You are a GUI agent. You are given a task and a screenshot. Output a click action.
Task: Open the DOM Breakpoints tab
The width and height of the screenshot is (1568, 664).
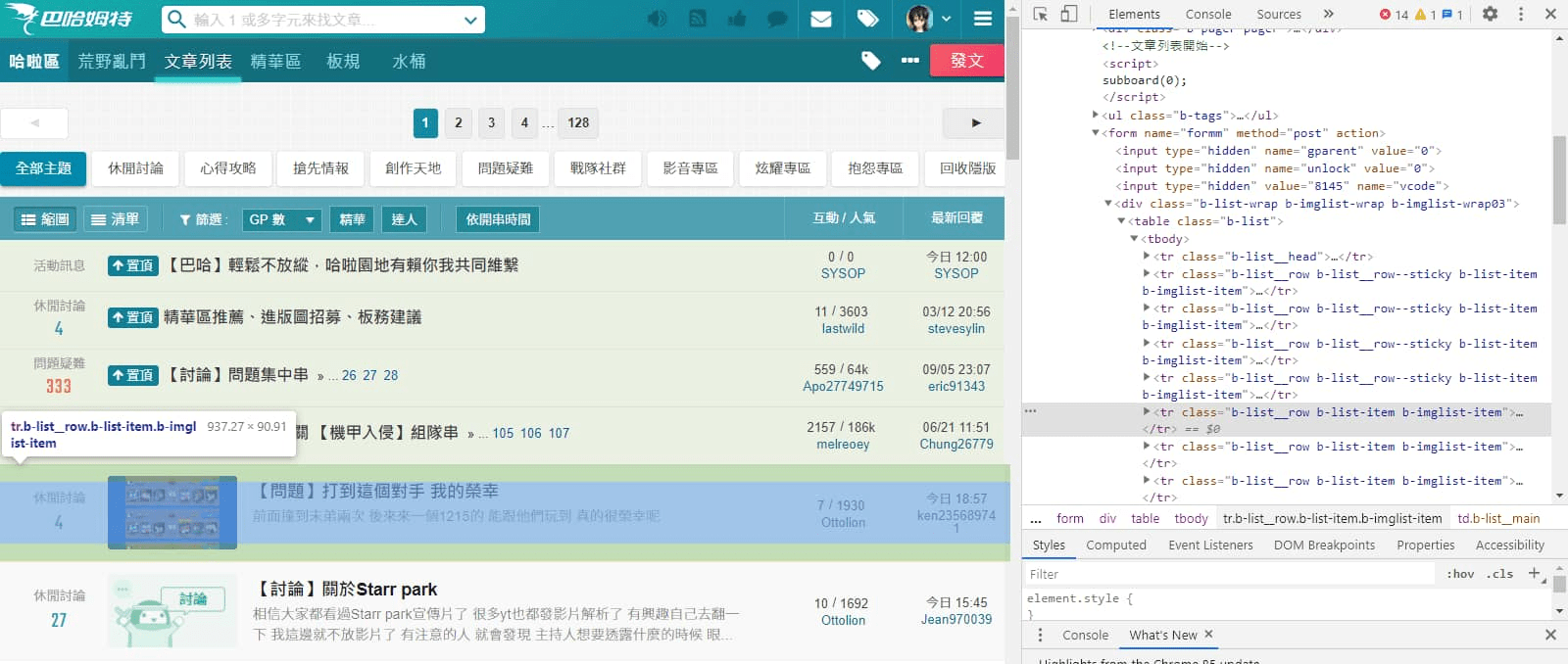[x=1324, y=545]
